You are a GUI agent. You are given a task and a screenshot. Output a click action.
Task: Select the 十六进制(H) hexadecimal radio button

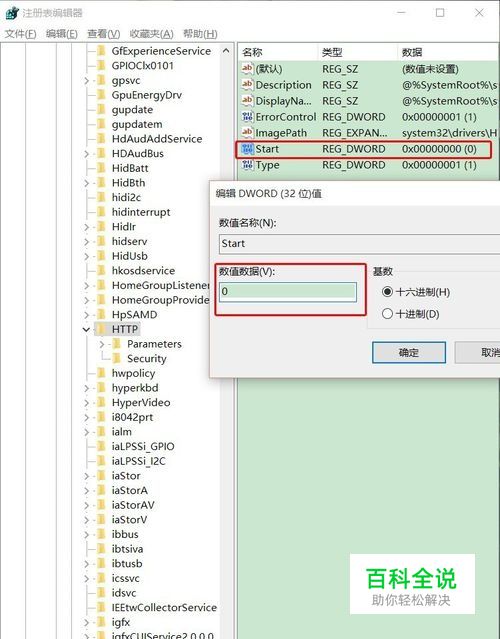coord(388,292)
